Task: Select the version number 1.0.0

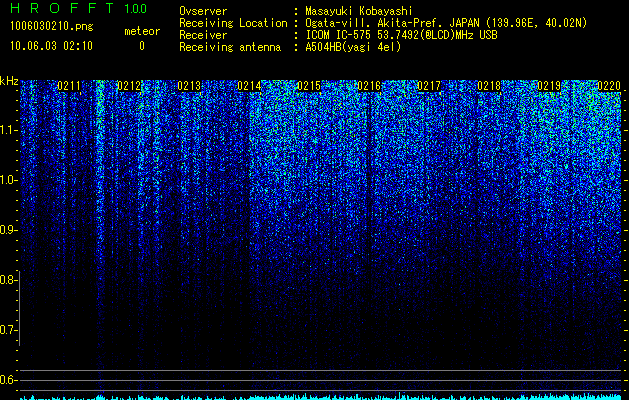Action: coord(136,8)
